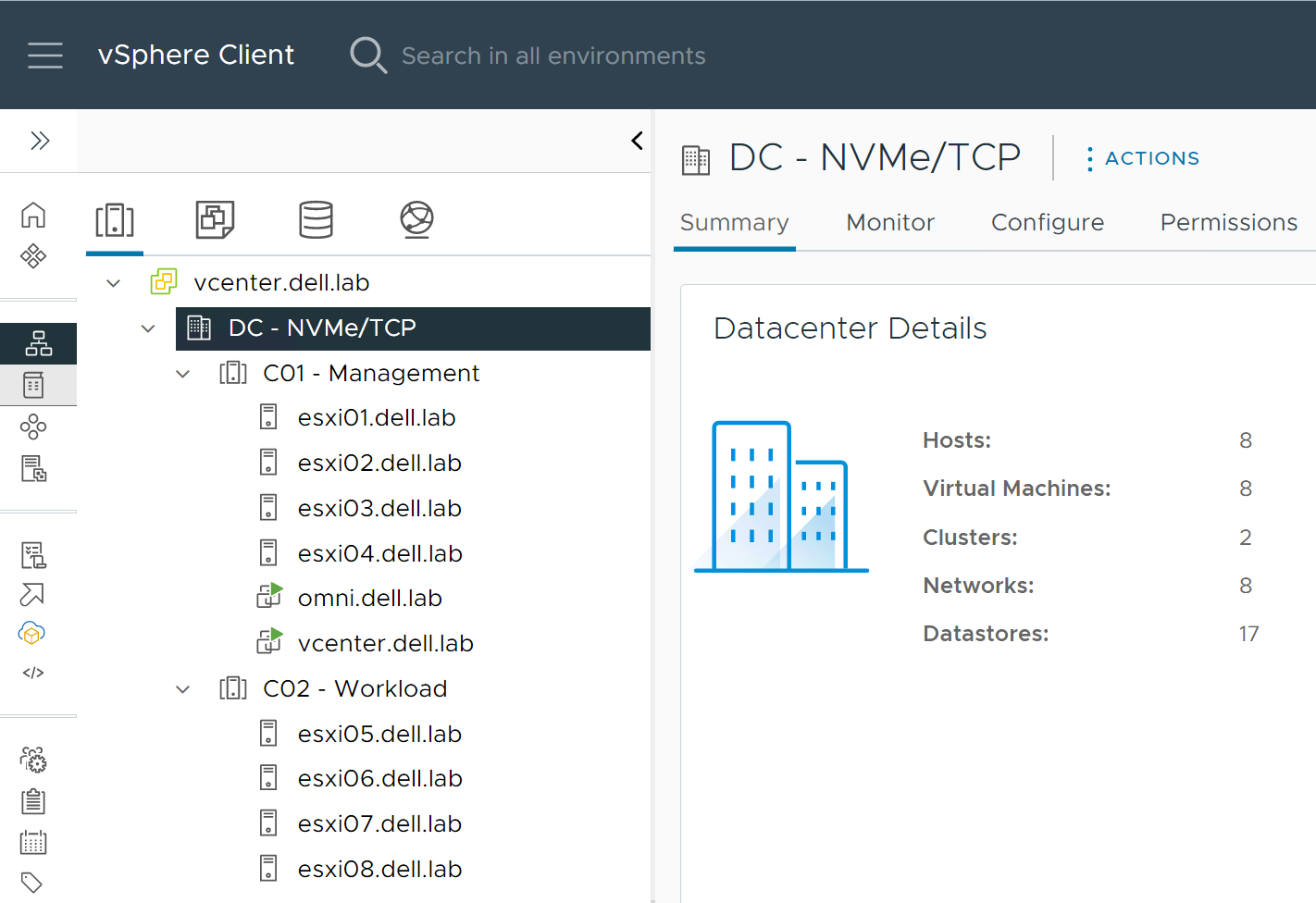Image resolution: width=1316 pixels, height=903 pixels.
Task: Open Policies and Profiles sidebar icon
Action: pos(33,555)
